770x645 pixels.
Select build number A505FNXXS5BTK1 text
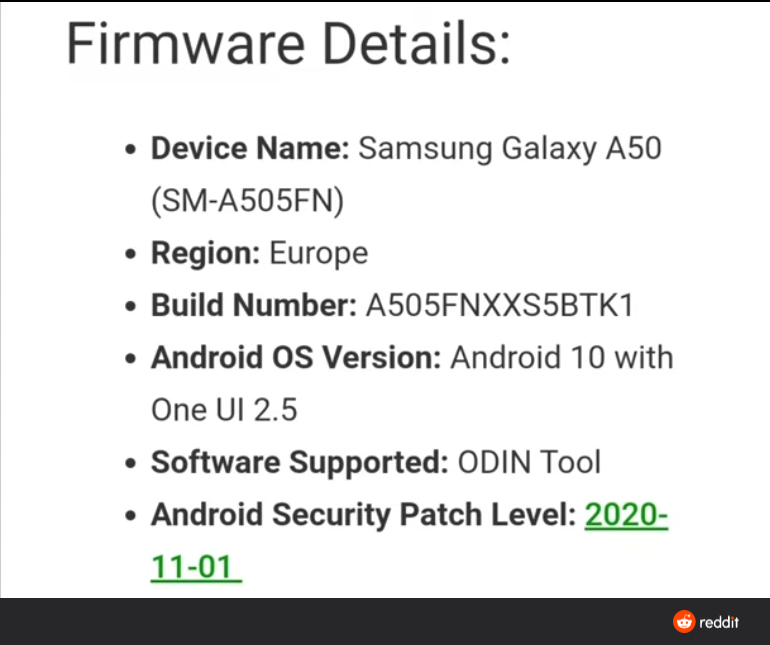pos(500,305)
